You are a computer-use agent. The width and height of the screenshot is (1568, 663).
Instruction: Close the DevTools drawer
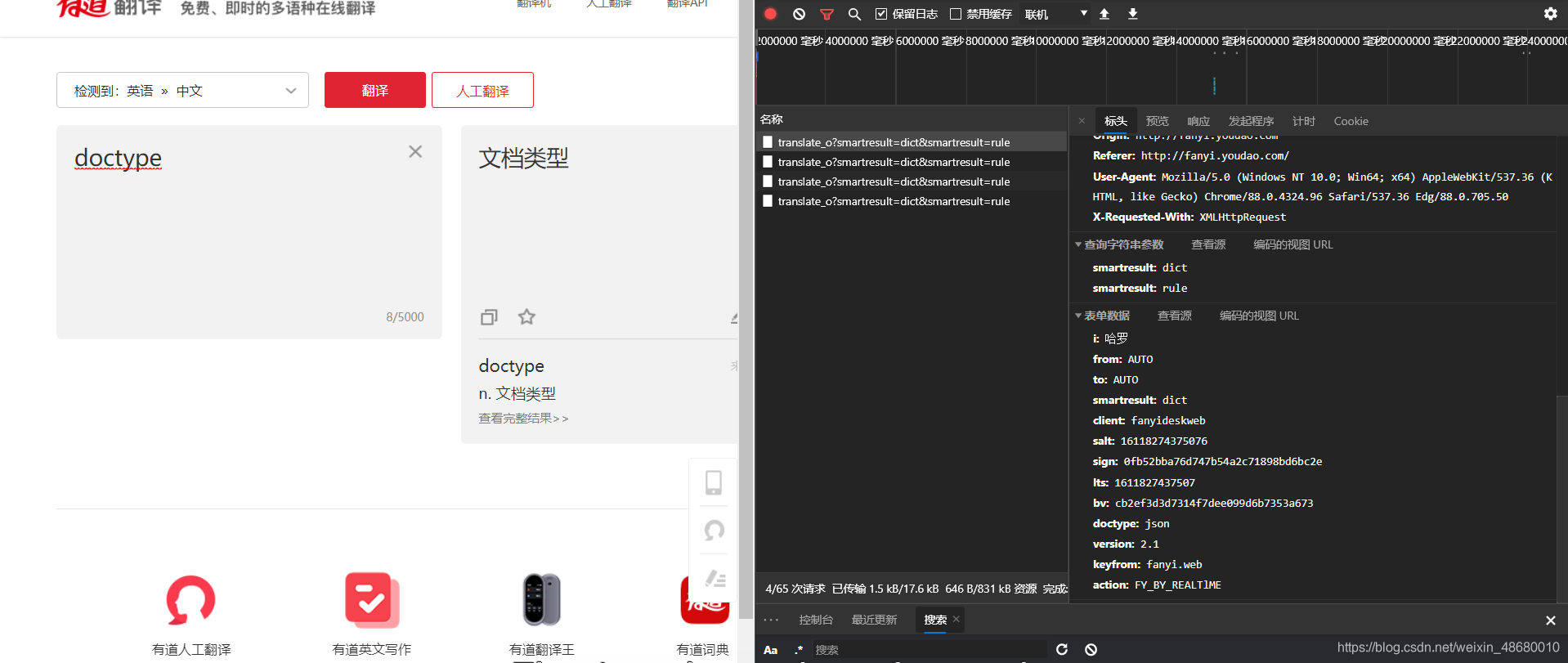click(x=1550, y=620)
